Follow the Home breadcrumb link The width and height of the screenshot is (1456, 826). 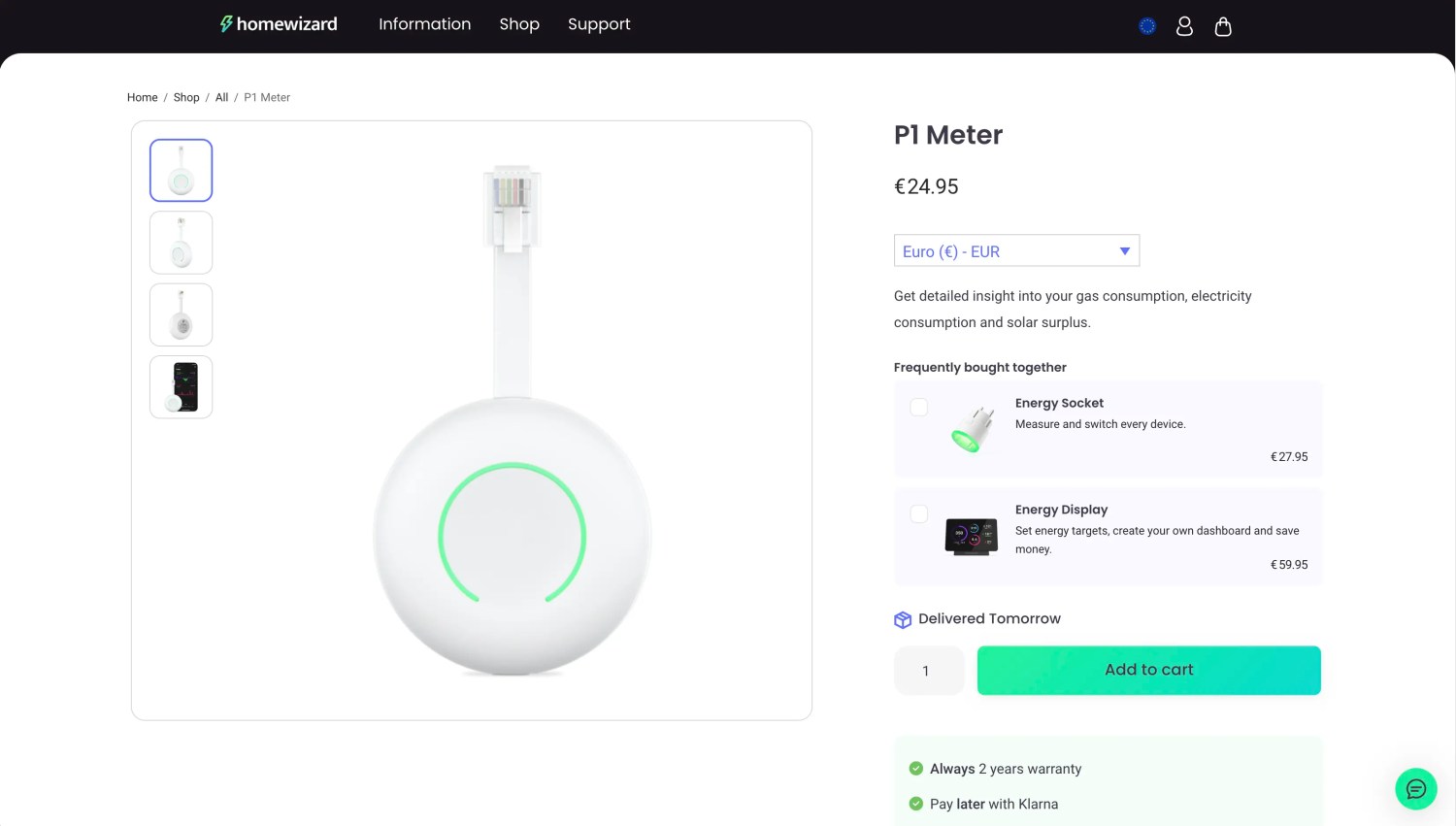pyautogui.click(x=142, y=97)
